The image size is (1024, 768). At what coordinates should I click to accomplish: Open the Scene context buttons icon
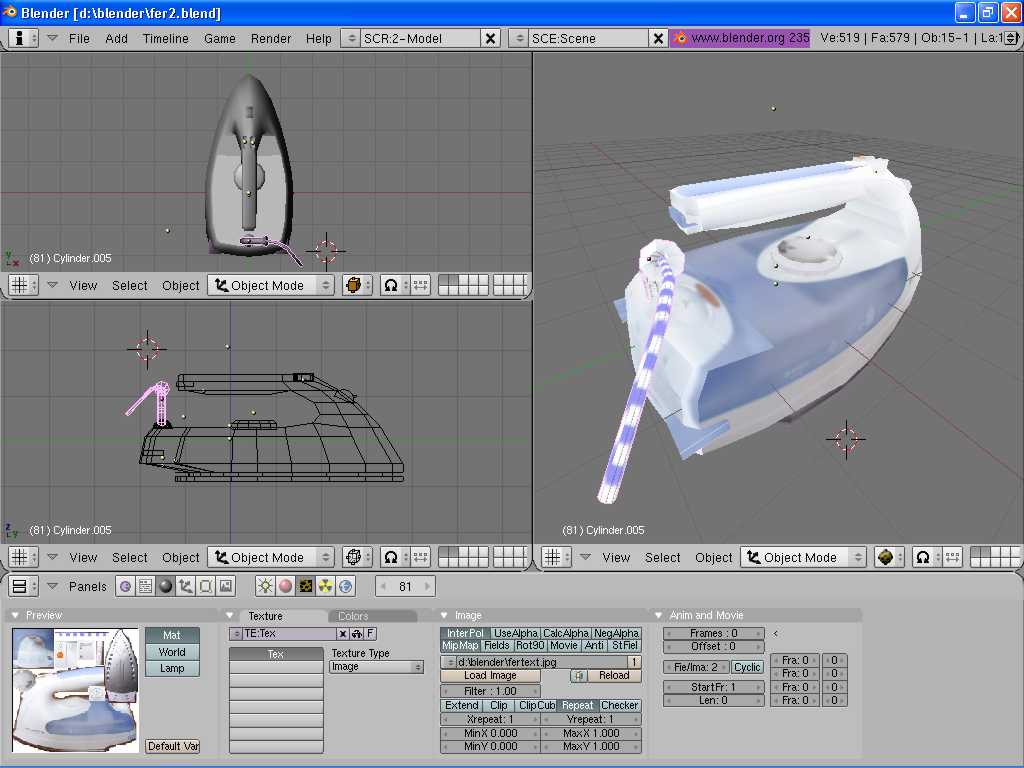coord(225,587)
